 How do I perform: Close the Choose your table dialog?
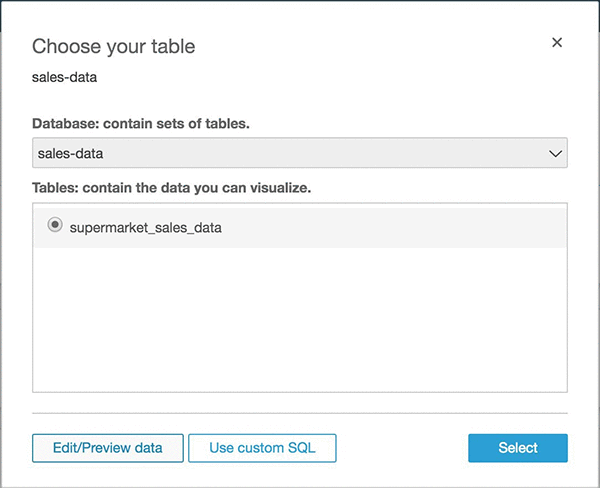557,43
